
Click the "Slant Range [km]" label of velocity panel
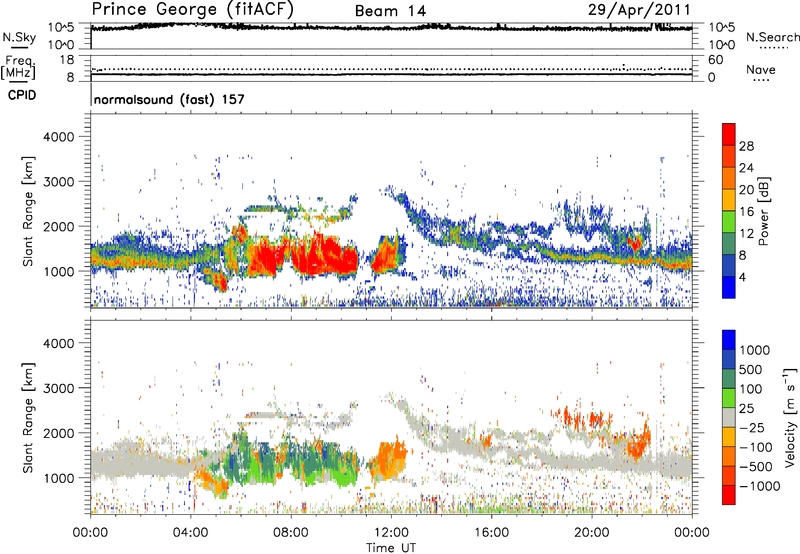tap(28, 417)
